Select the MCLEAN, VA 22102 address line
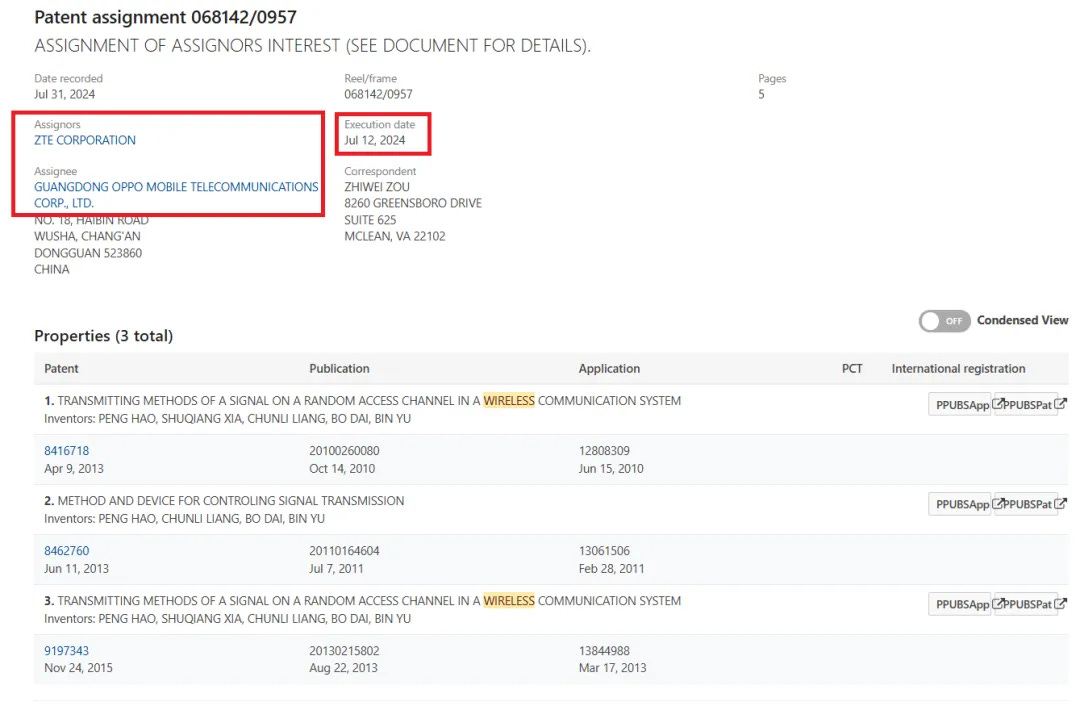 coord(395,236)
